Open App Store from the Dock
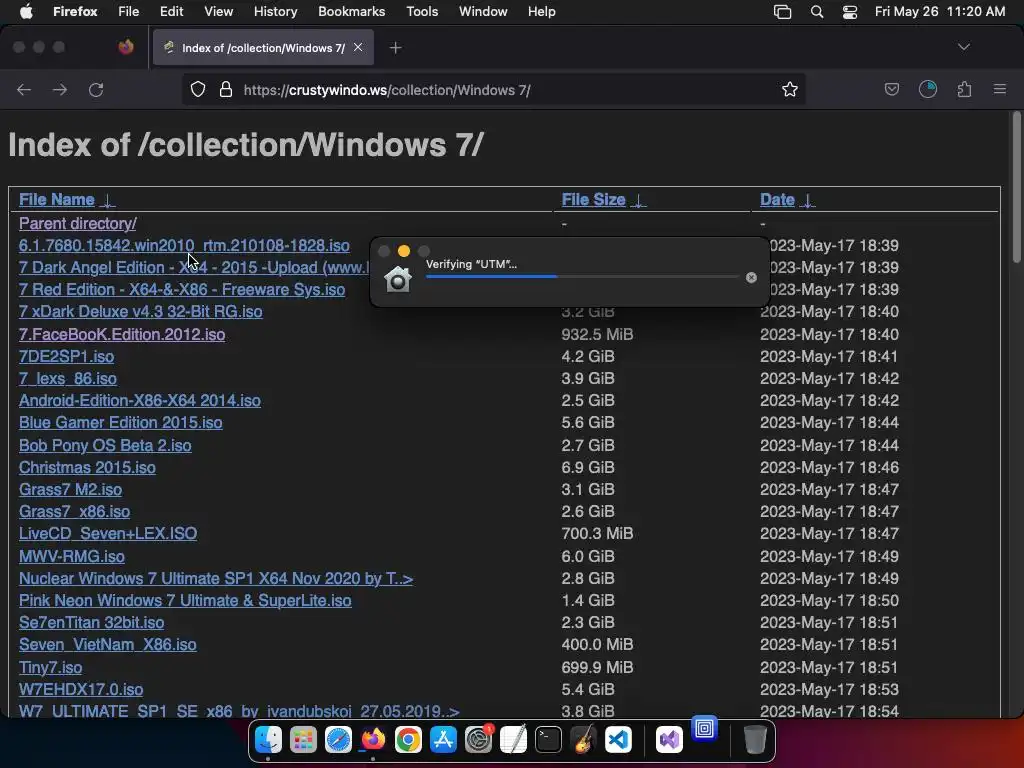Screen dimensions: 1024x768 coord(443,740)
